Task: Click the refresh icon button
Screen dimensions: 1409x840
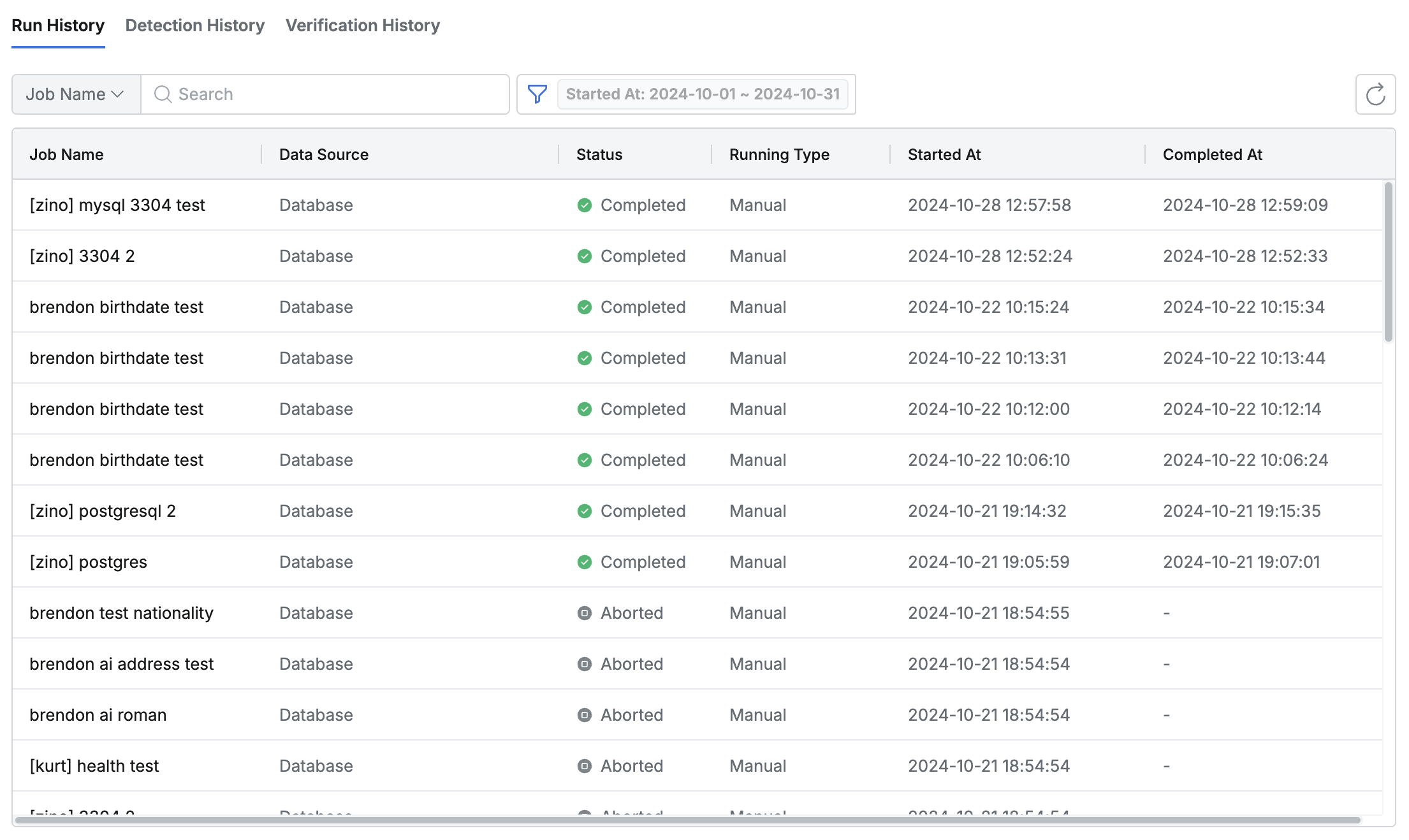Action: 1375,94
